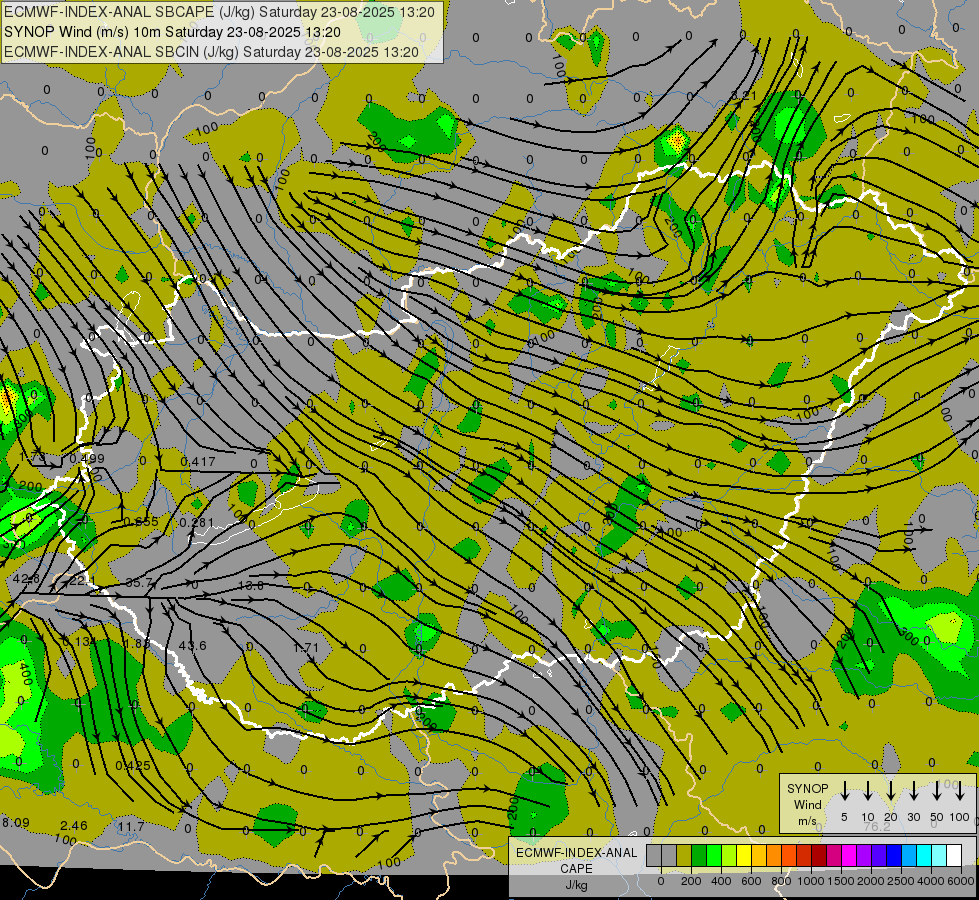Click the 0.655 value on the map
This screenshot has height=900, width=979.
coord(141,522)
